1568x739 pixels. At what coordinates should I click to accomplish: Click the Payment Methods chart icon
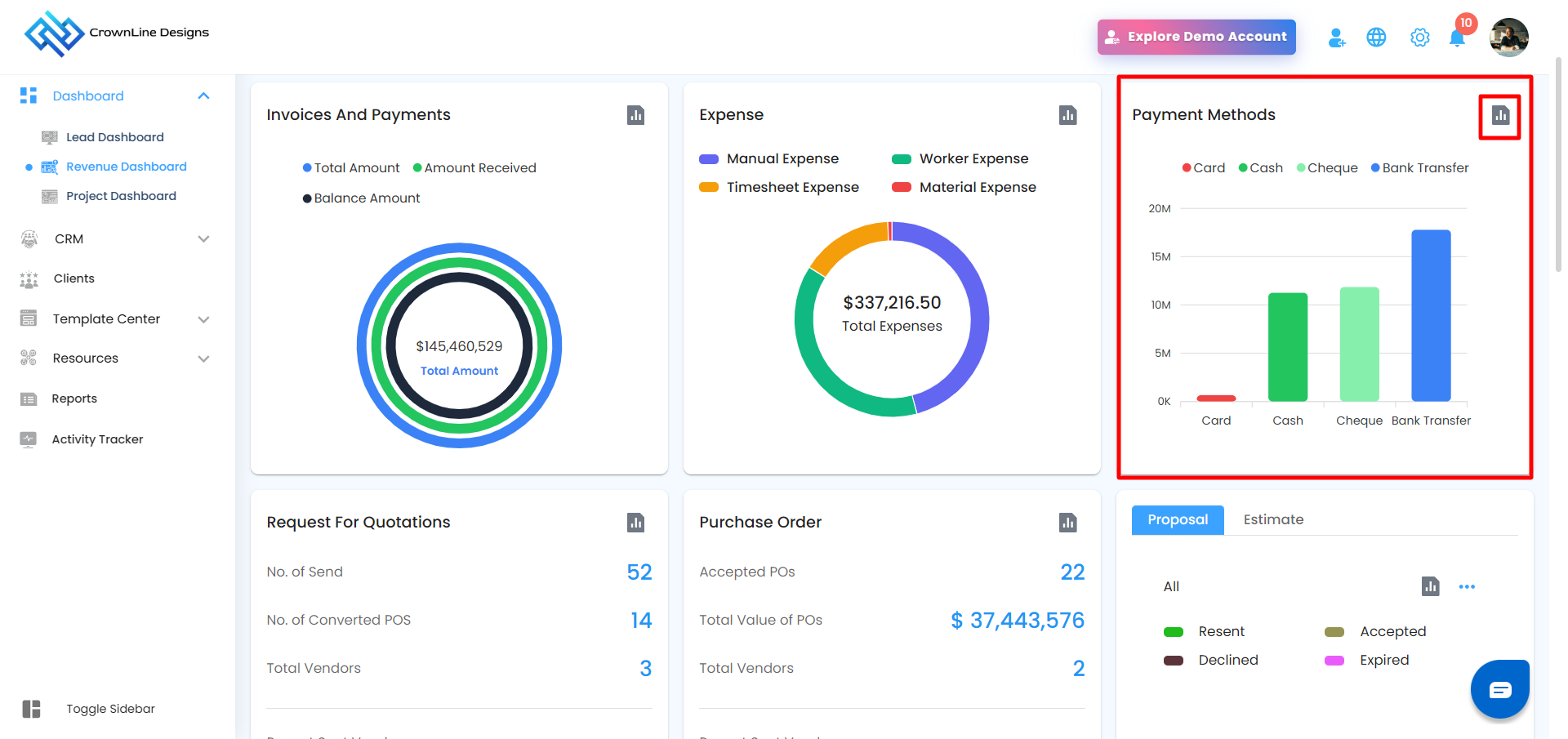(x=1499, y=116)
